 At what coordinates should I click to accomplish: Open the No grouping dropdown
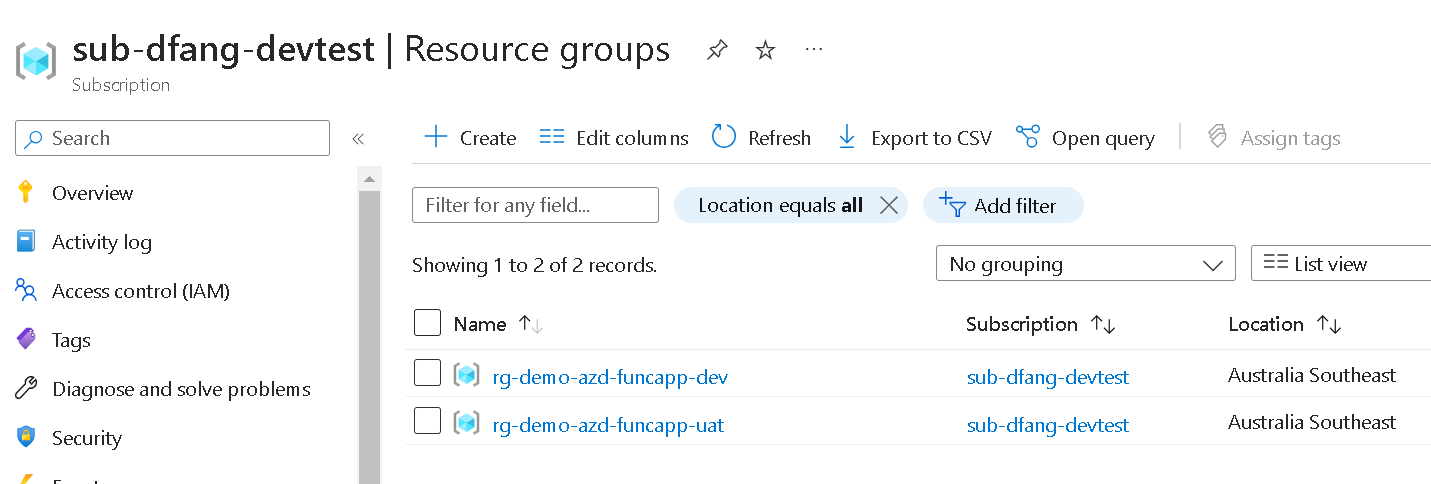[1086, 264]
